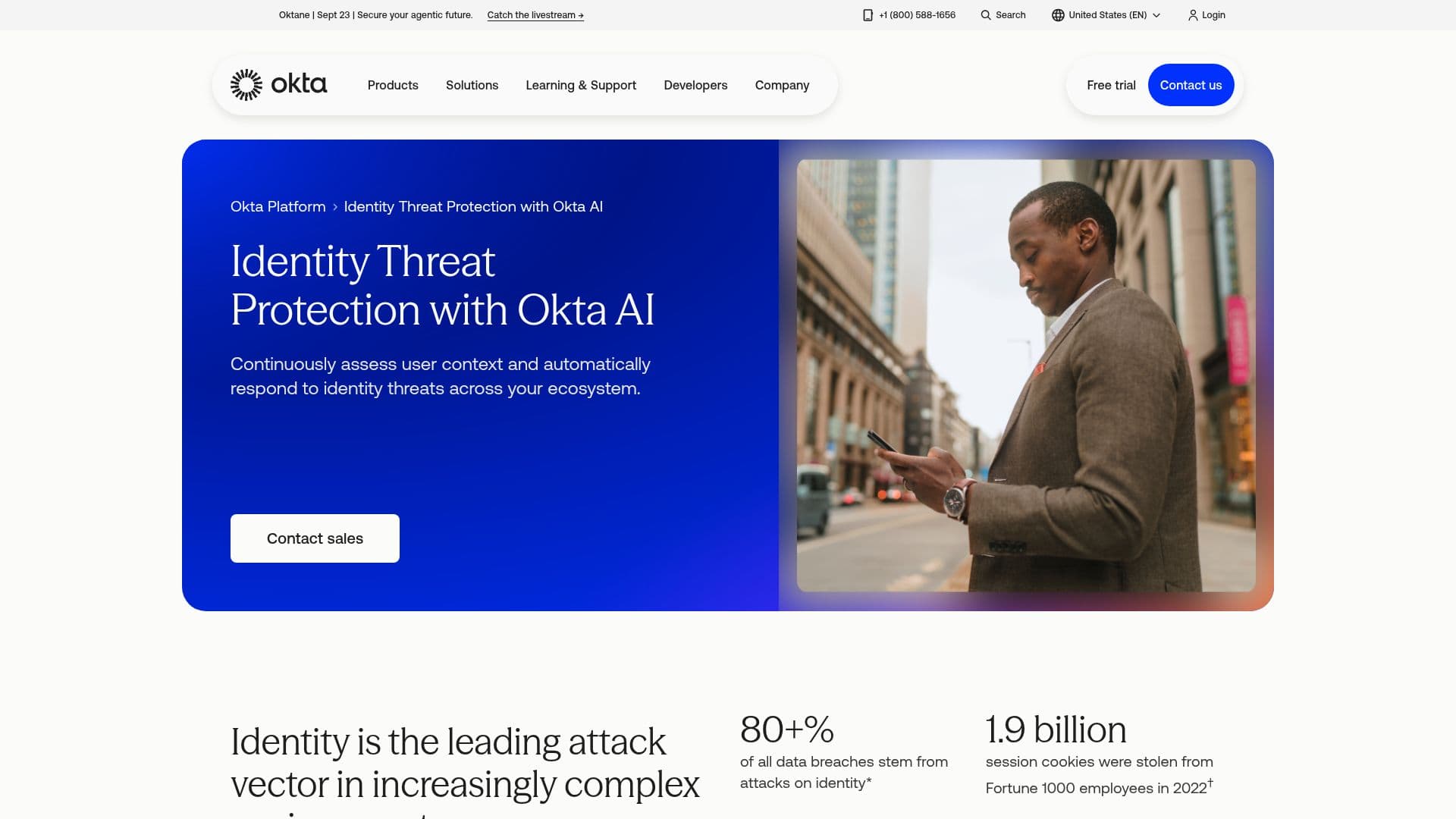
Task: Click the okta wordmark text
Action: coord(299,83)
